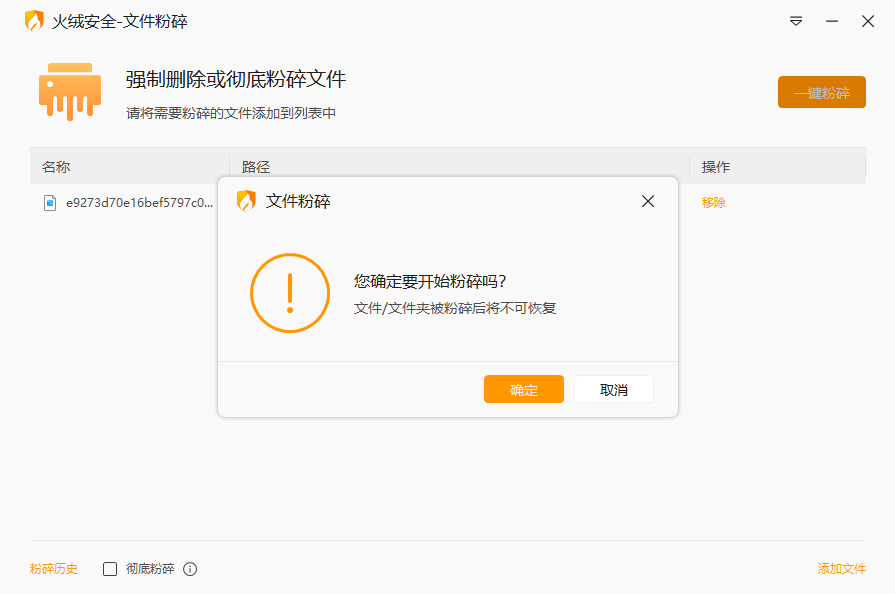Cancel shredding with the 取消 button

tap(614, 390)
